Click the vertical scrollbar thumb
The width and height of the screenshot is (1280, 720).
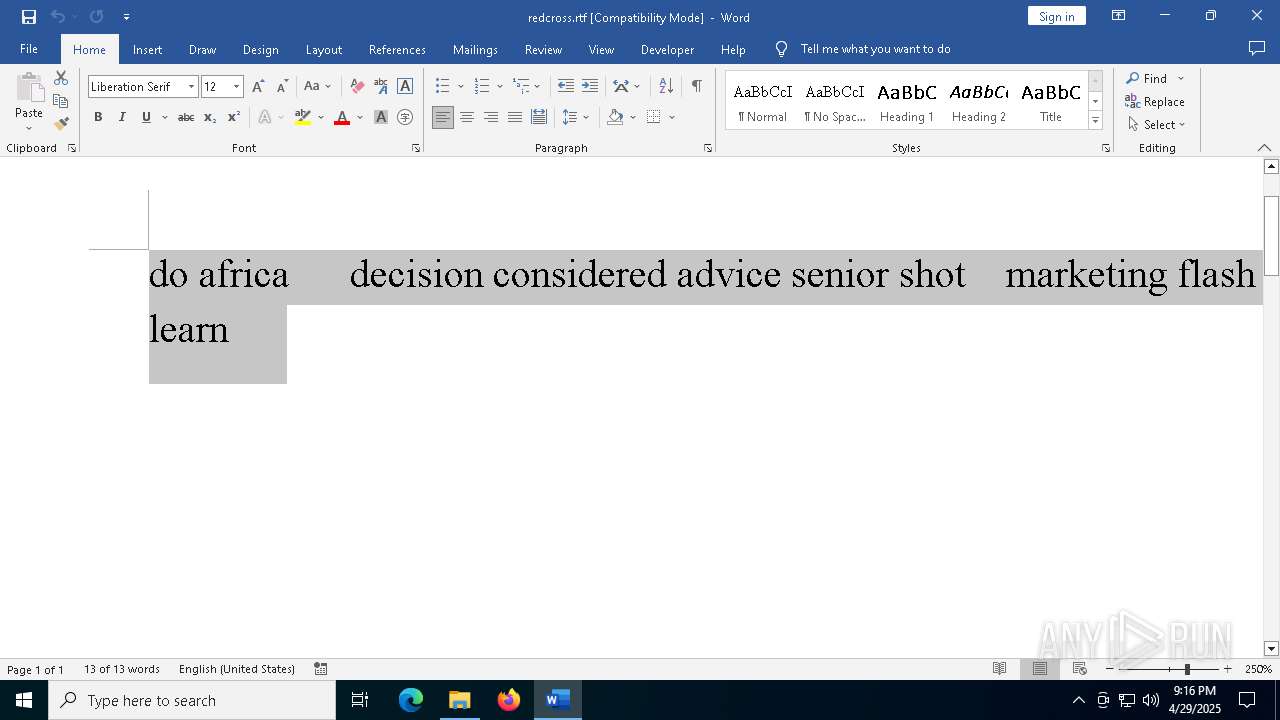[x=1271, y=236]
